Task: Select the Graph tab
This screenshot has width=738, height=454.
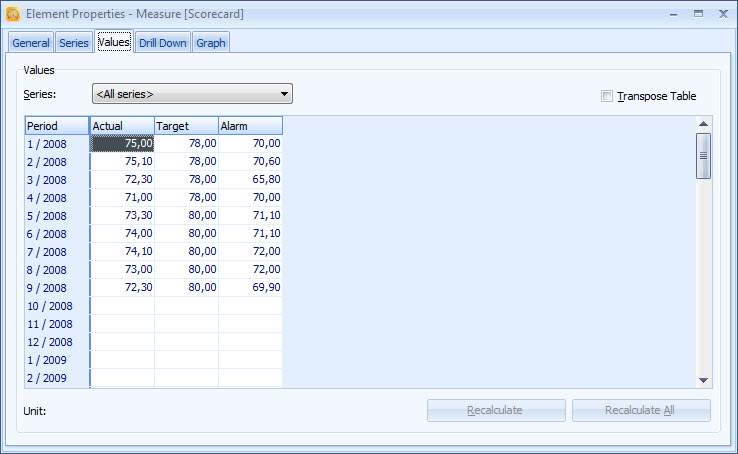Action: (x=211, y=43)
